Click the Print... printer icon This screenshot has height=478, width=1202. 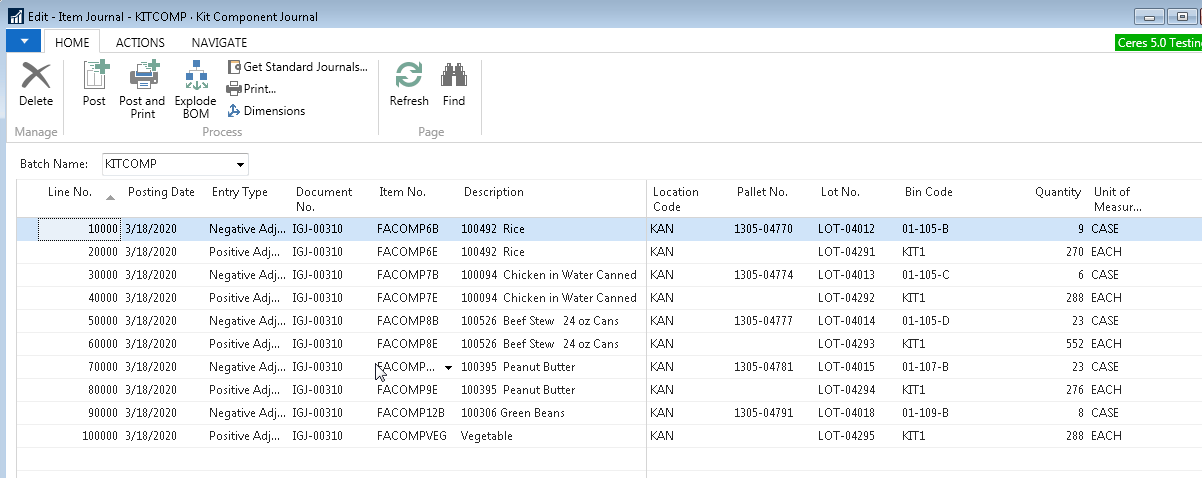(234, 89)
